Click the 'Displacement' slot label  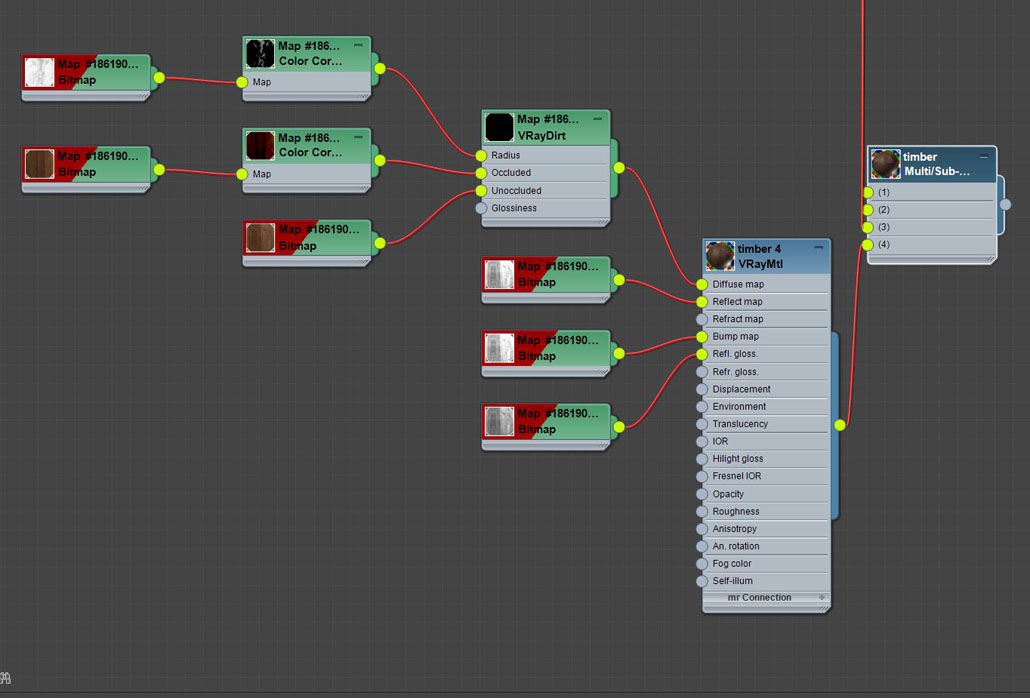(741, 389)
